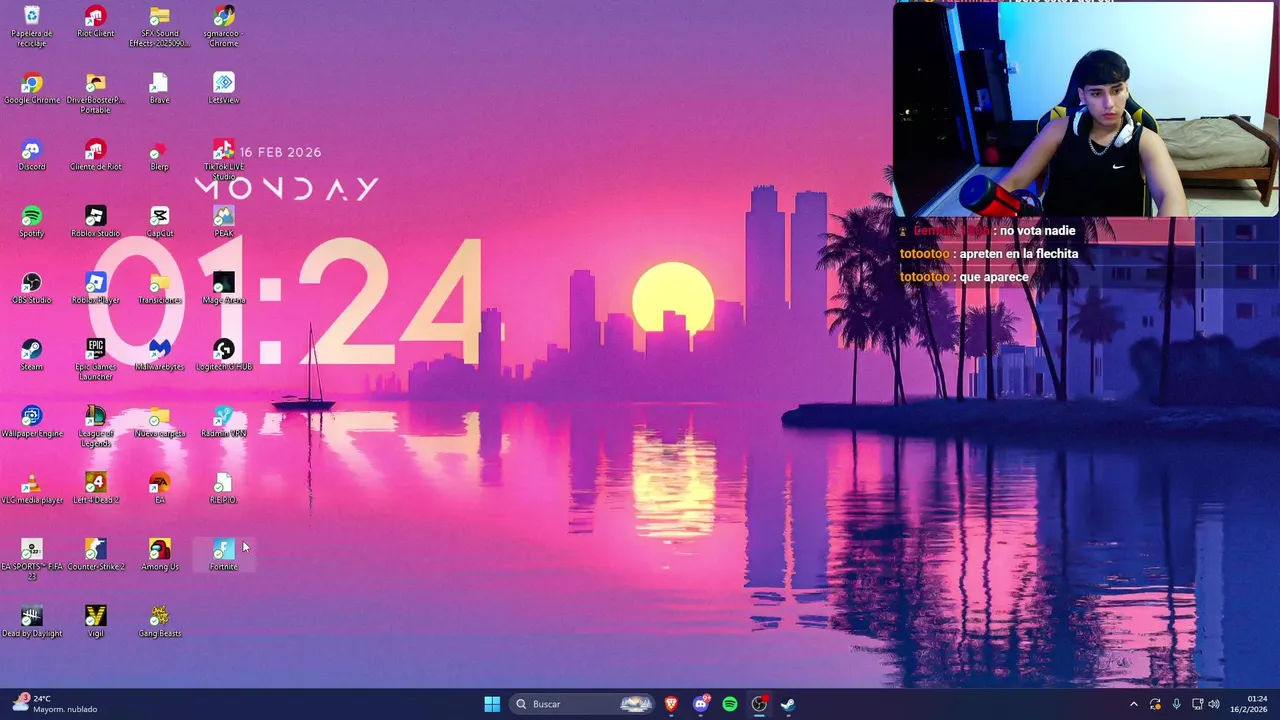Select the Epic Games Launcher icon
Image resolution: width=1280 pixels, height=720 pixels.
(96, 360)
